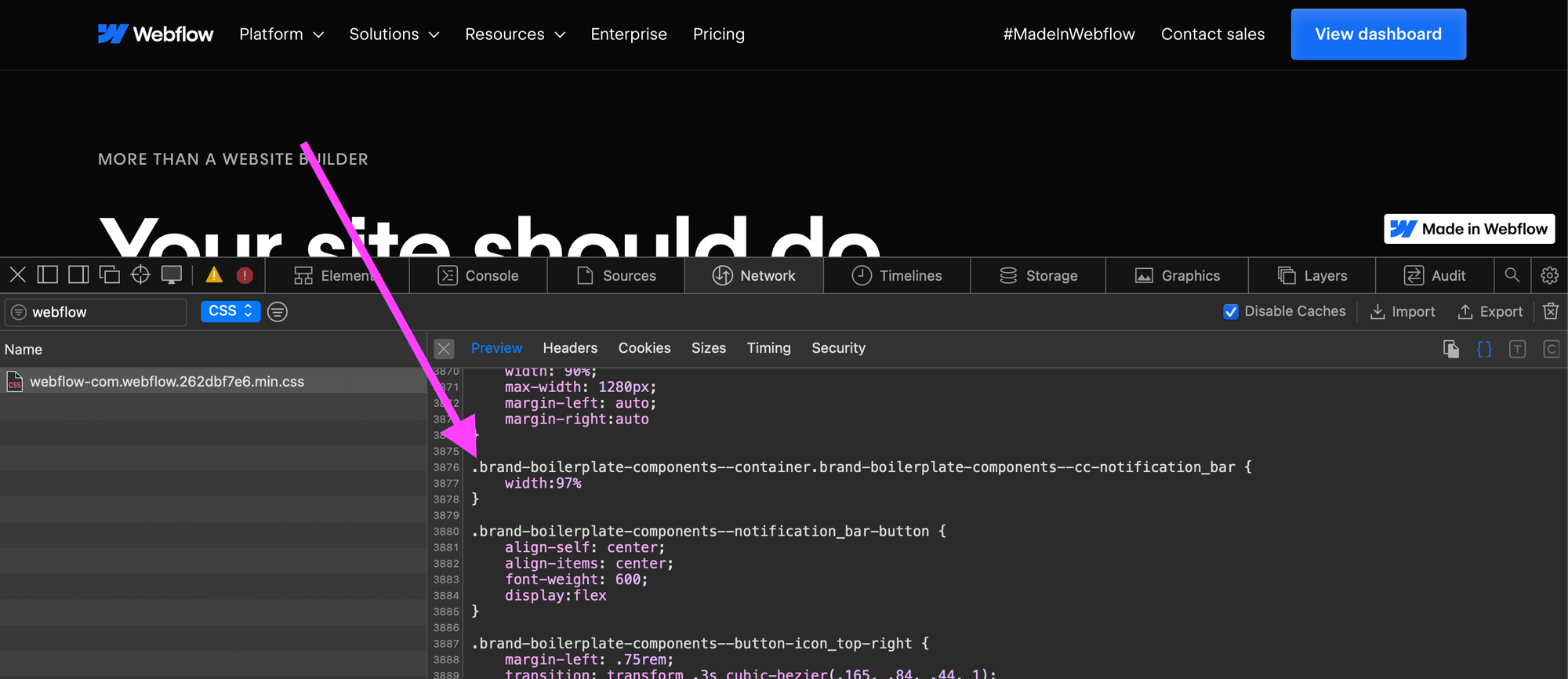Click line number 3880 in gutter
The image size is (1568, 679).
(446, 532)
